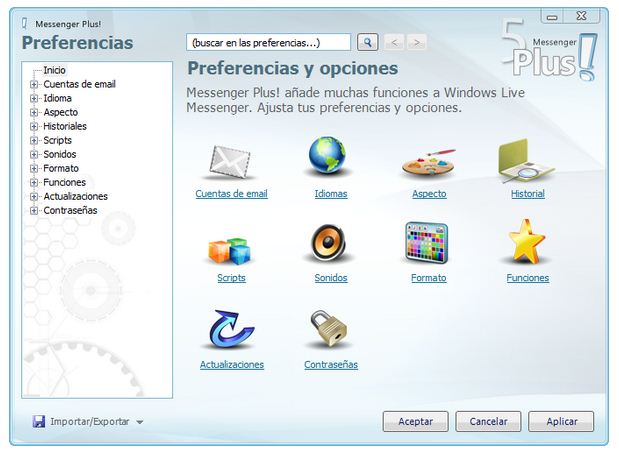Image resolution: width=619 pixels, height=454 pixels.
Task: Select Idioma in the tree
Action: [x=57, y=98]
